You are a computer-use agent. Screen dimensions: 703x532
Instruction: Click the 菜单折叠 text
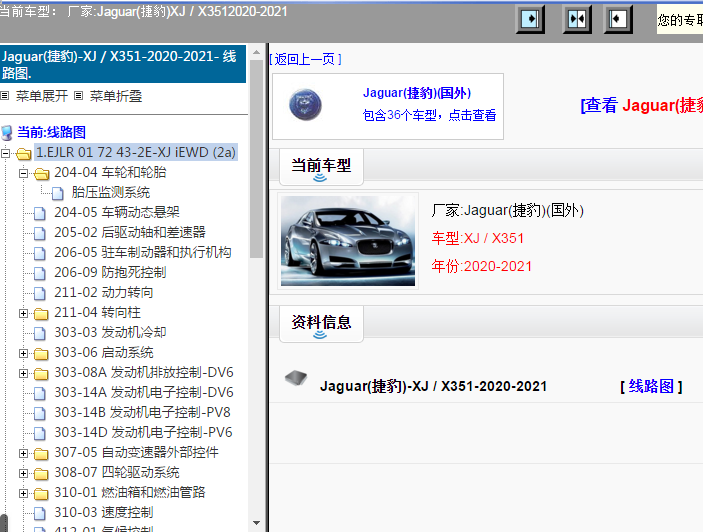point(116,96)
